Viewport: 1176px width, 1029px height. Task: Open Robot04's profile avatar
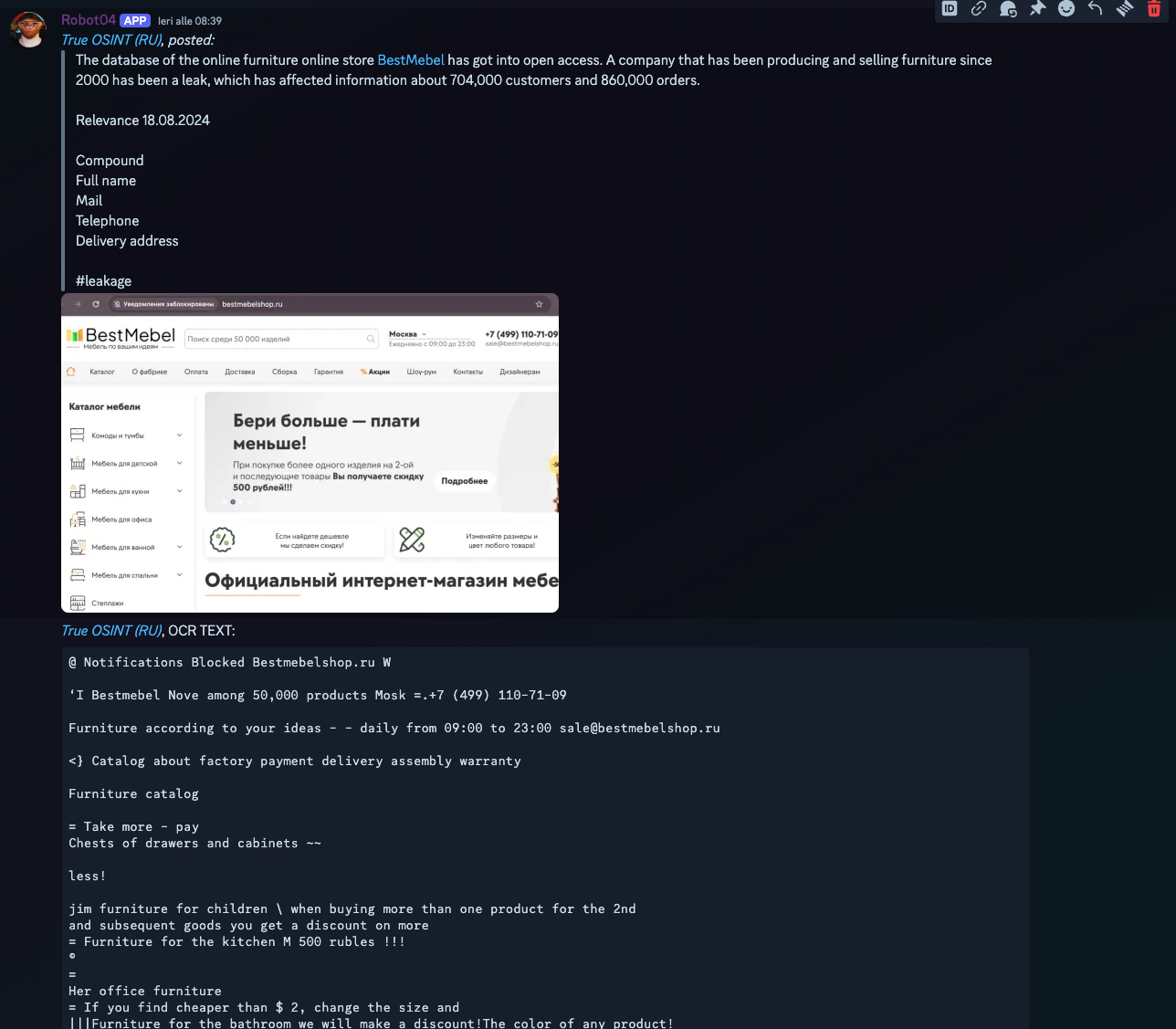(x=29, y=30)
